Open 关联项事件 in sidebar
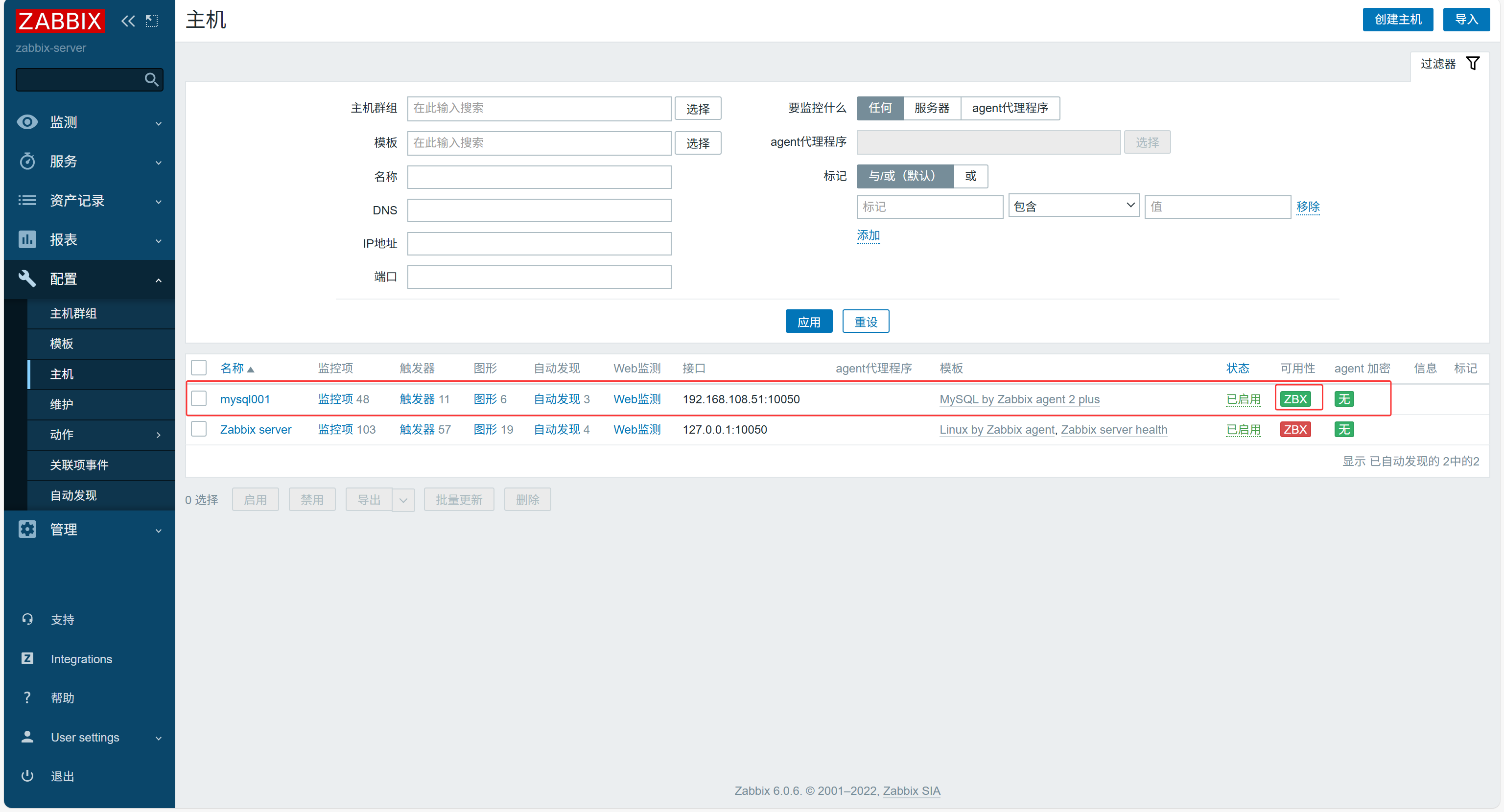 (79, 464)
